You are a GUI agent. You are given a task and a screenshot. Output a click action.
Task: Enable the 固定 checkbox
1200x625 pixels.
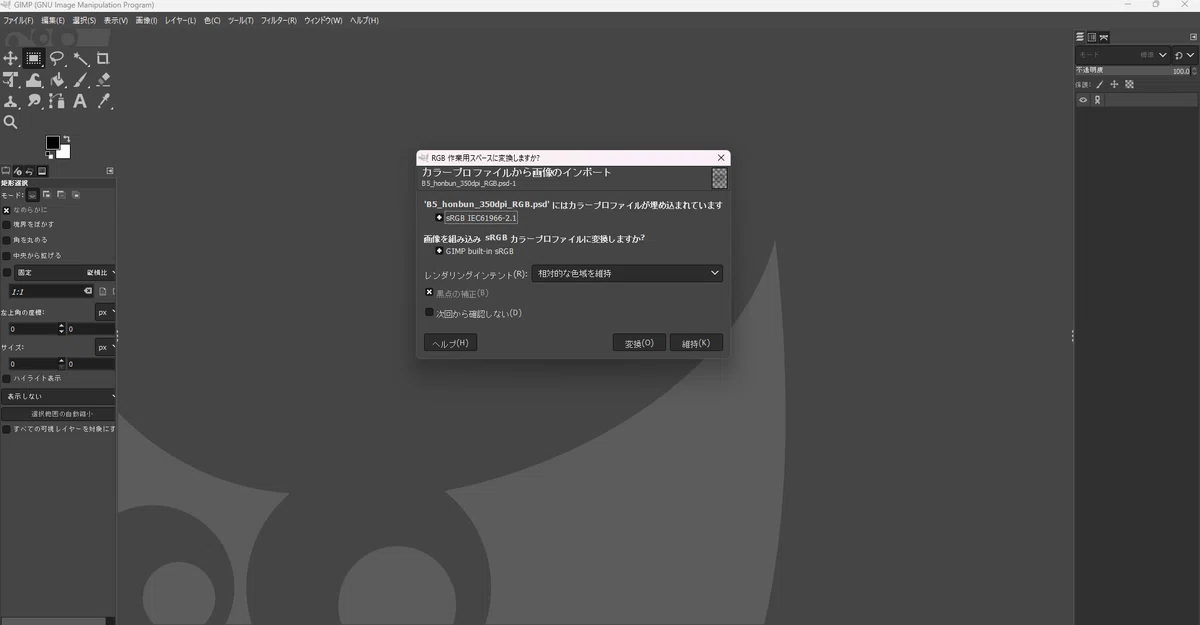7,272
